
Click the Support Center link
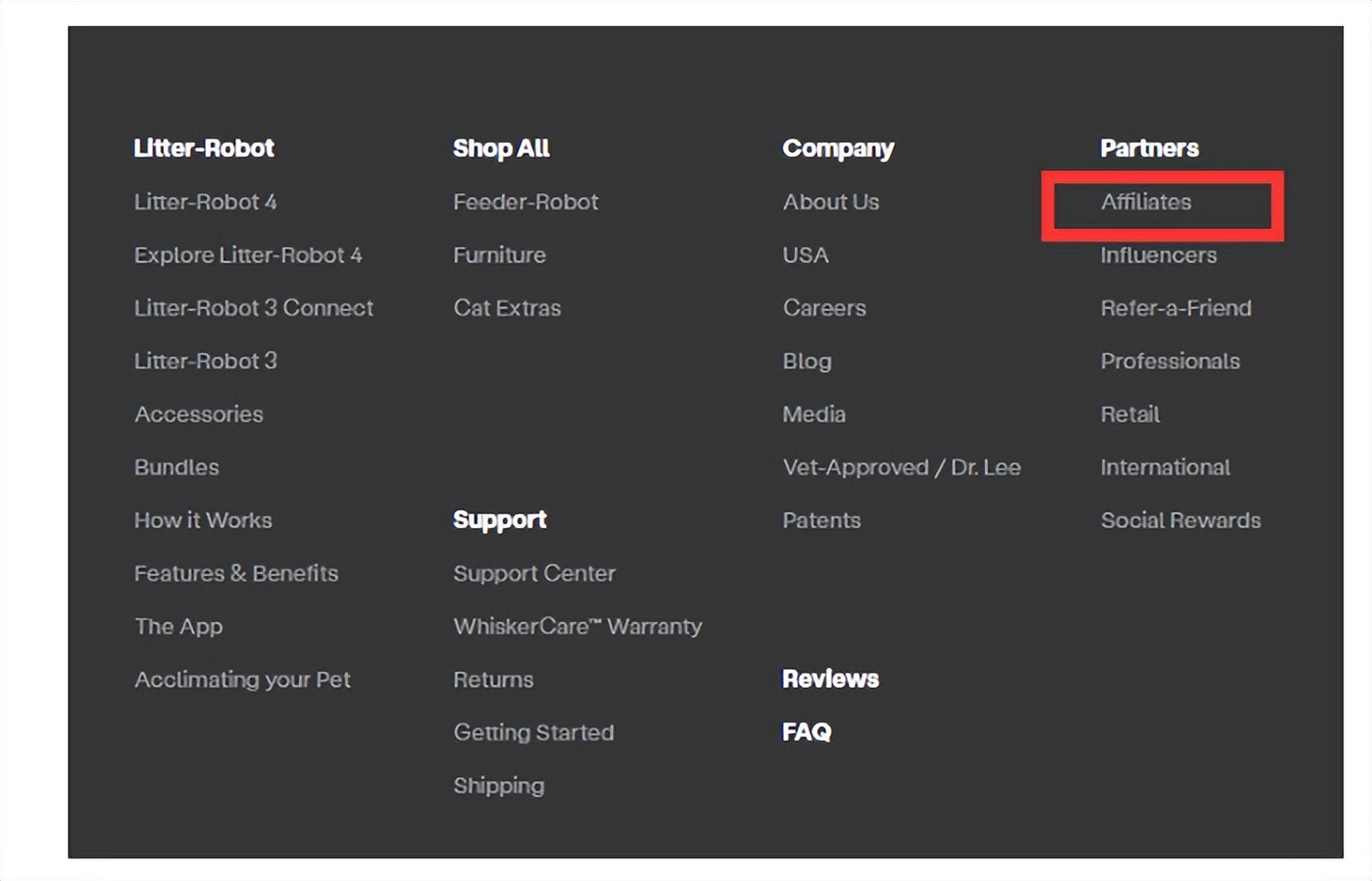tap(534, 574)
